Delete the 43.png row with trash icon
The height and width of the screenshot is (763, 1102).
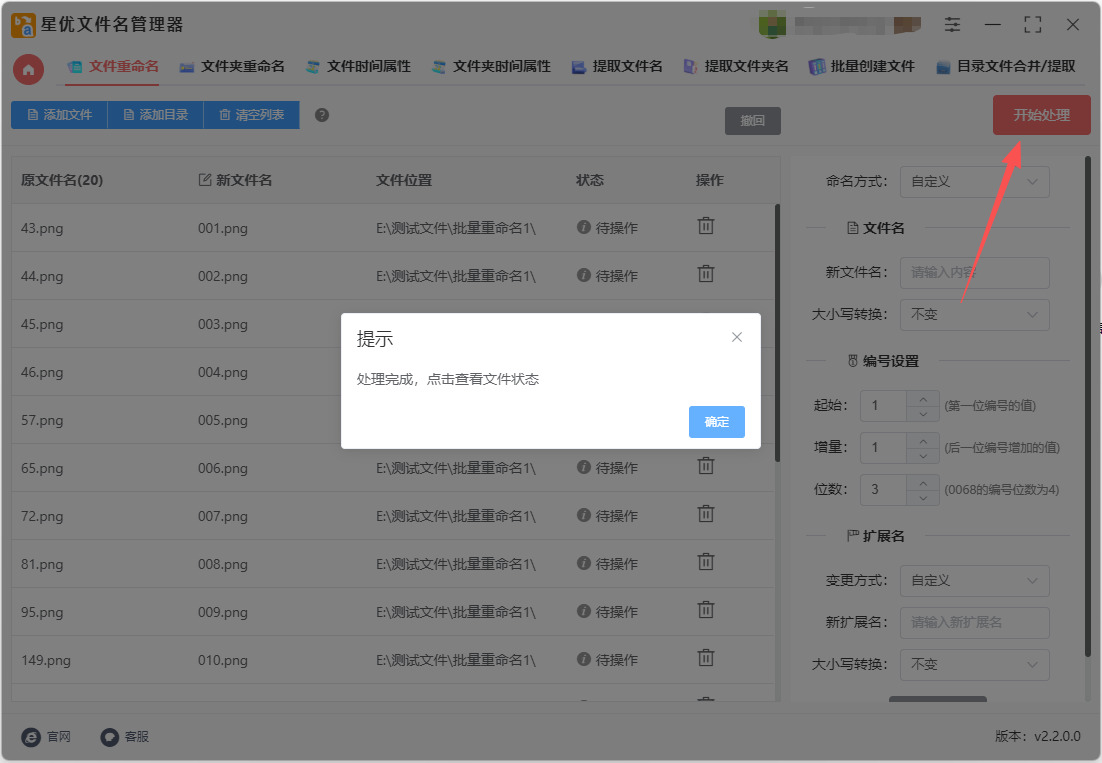click(706, 226)
